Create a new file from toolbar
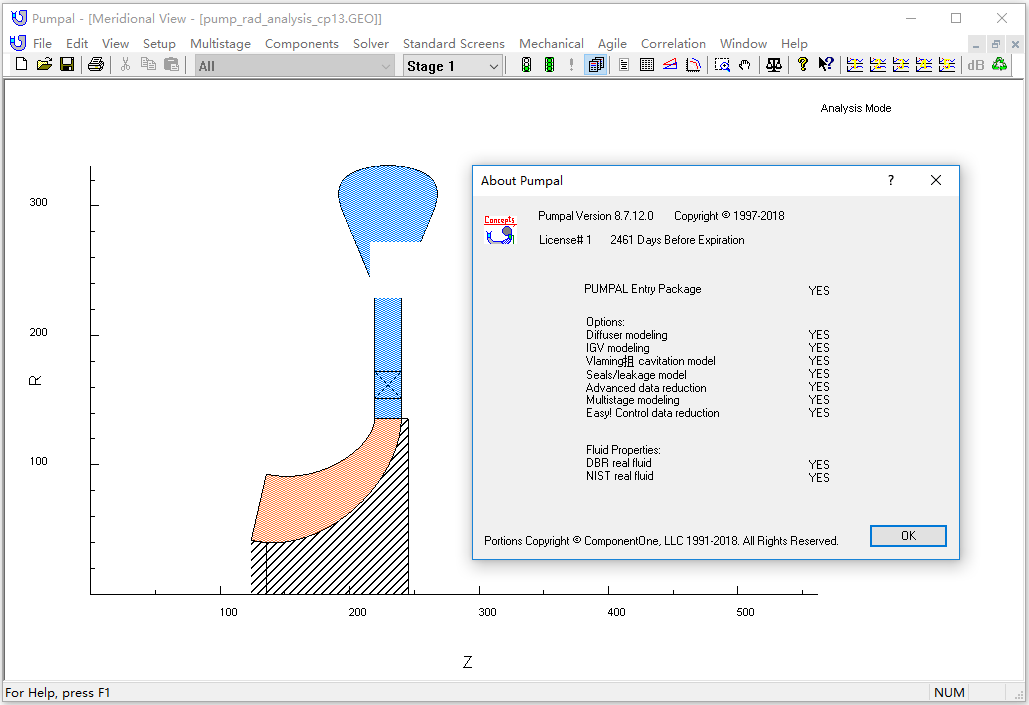1029x705 pixels. click(x=21, y=65)
